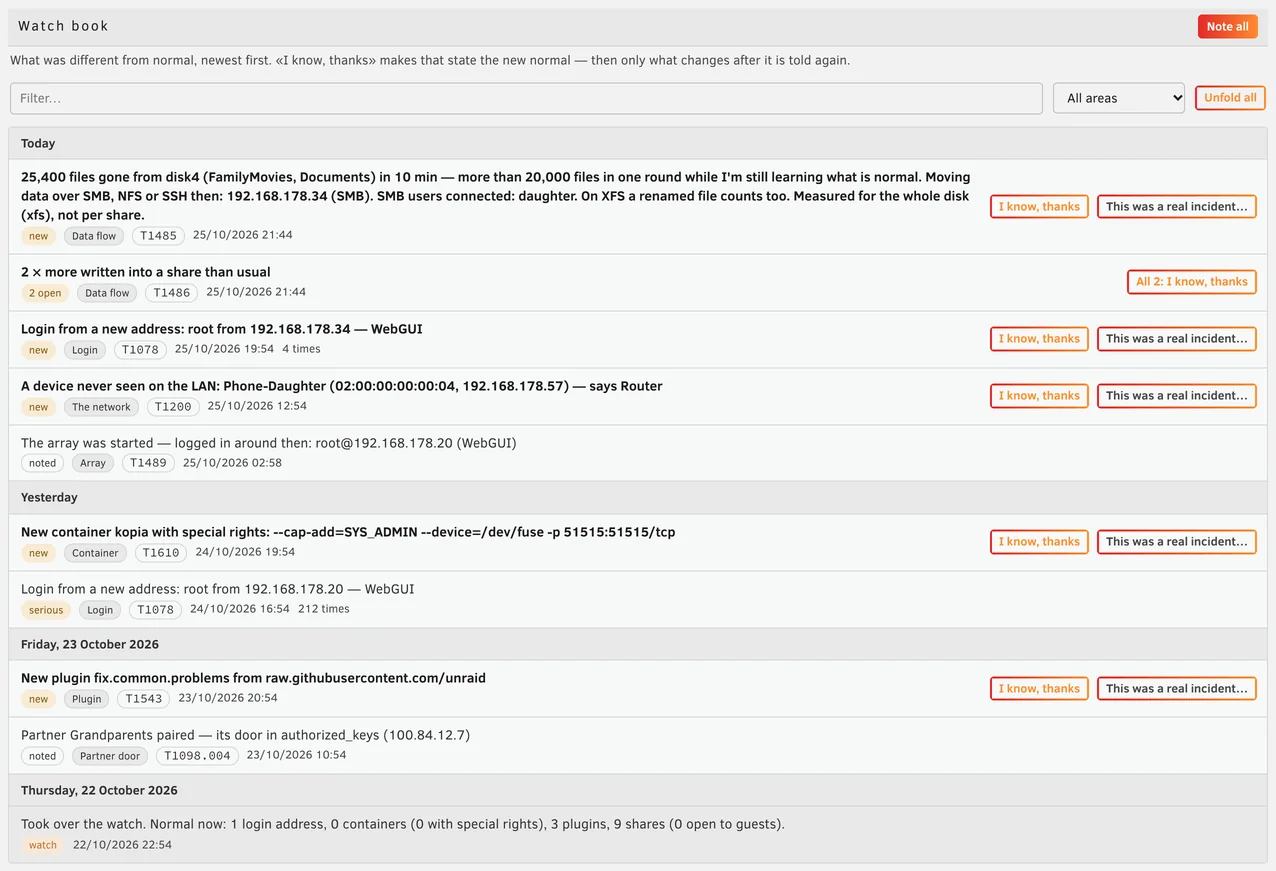1276x871 pixels.
Task: Click the Watch book title
Action: coord(63,26)
